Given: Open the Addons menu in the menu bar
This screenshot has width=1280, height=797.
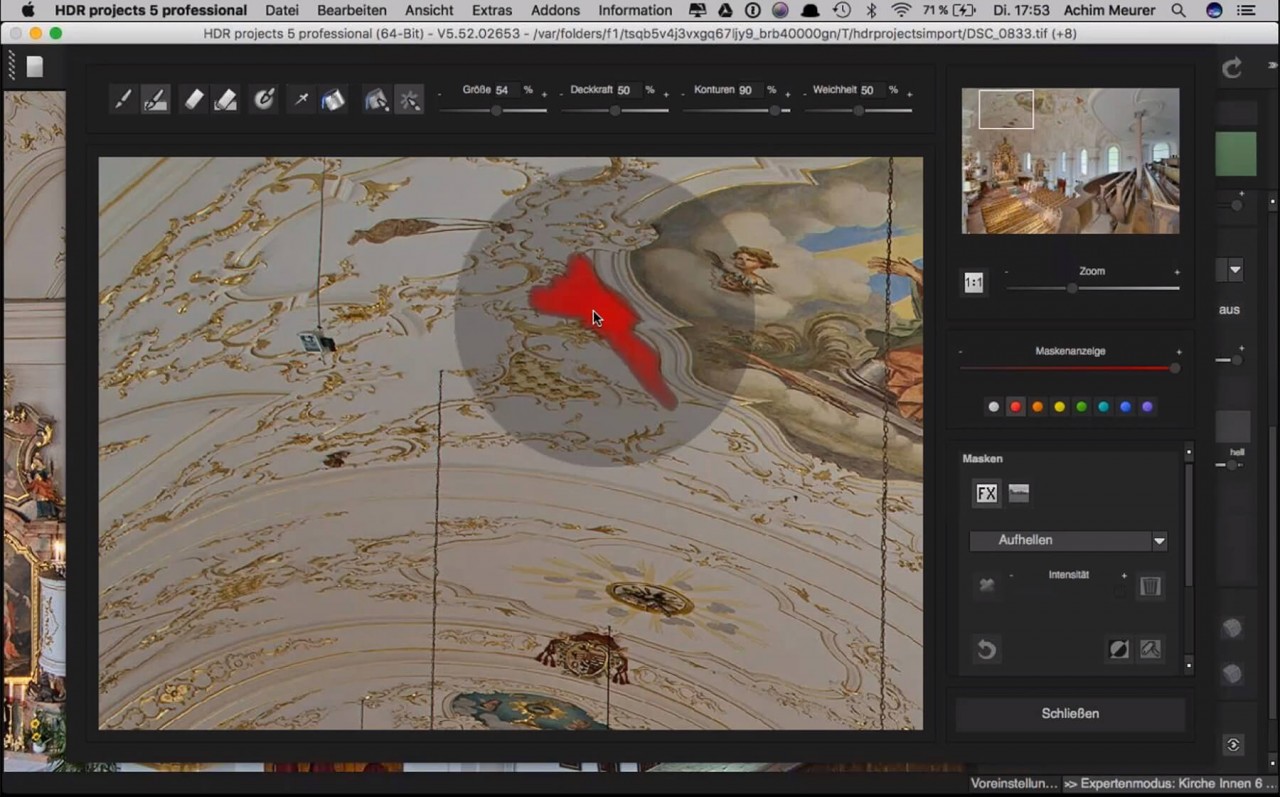Looking at the screenshot, I should [x=555, y=10].
